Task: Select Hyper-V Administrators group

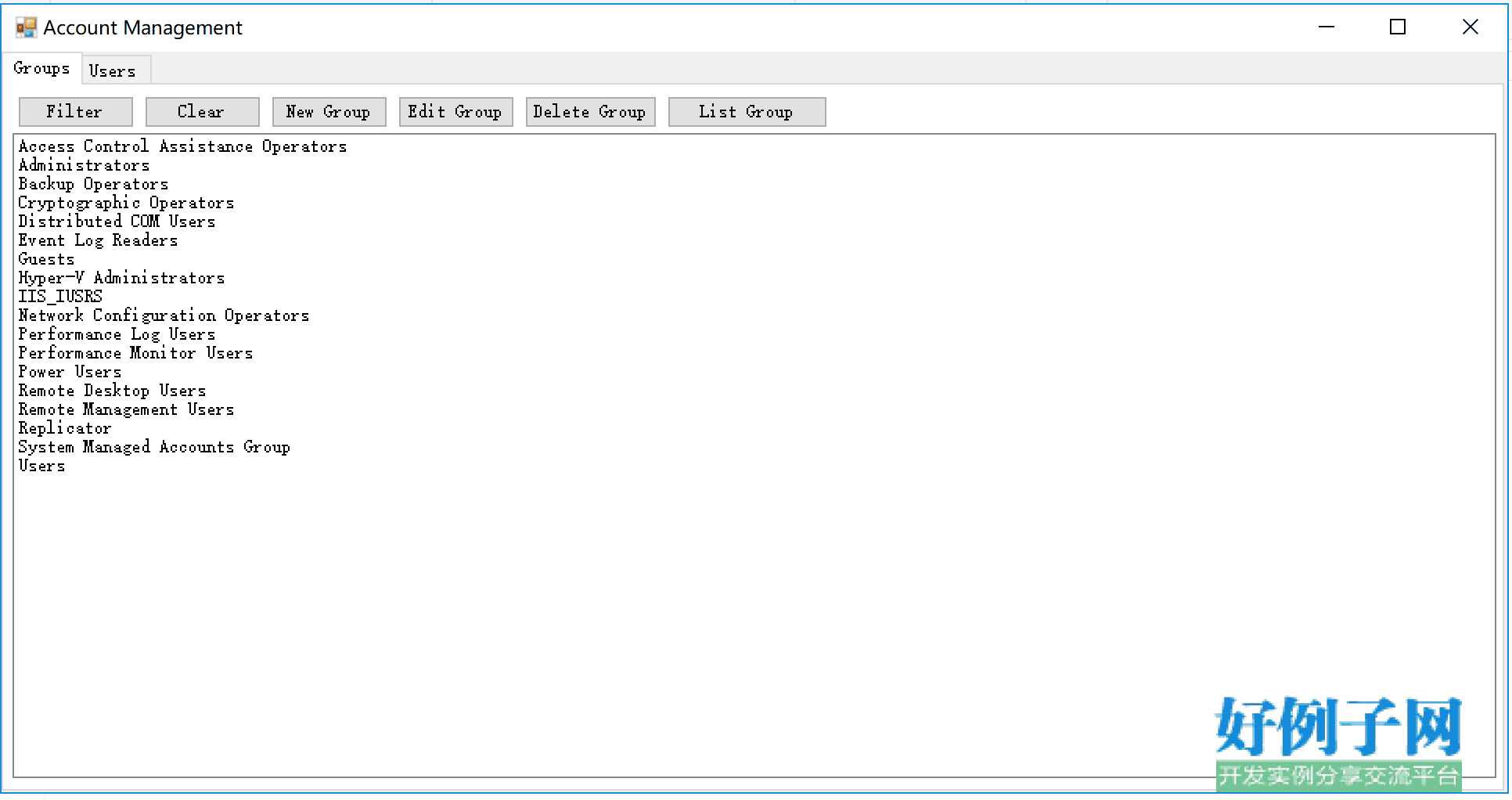Action: tap(121, 278)
